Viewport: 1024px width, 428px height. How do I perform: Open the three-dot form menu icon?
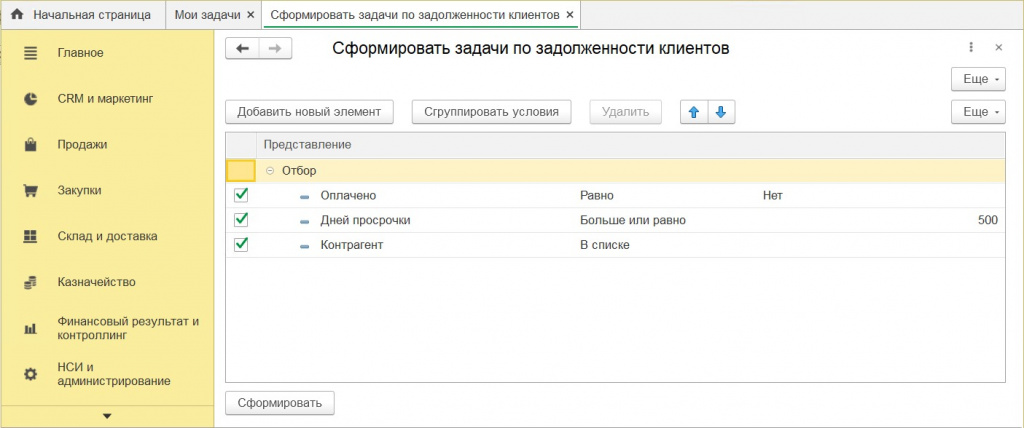pyautogui.click(x=971, y=47)
